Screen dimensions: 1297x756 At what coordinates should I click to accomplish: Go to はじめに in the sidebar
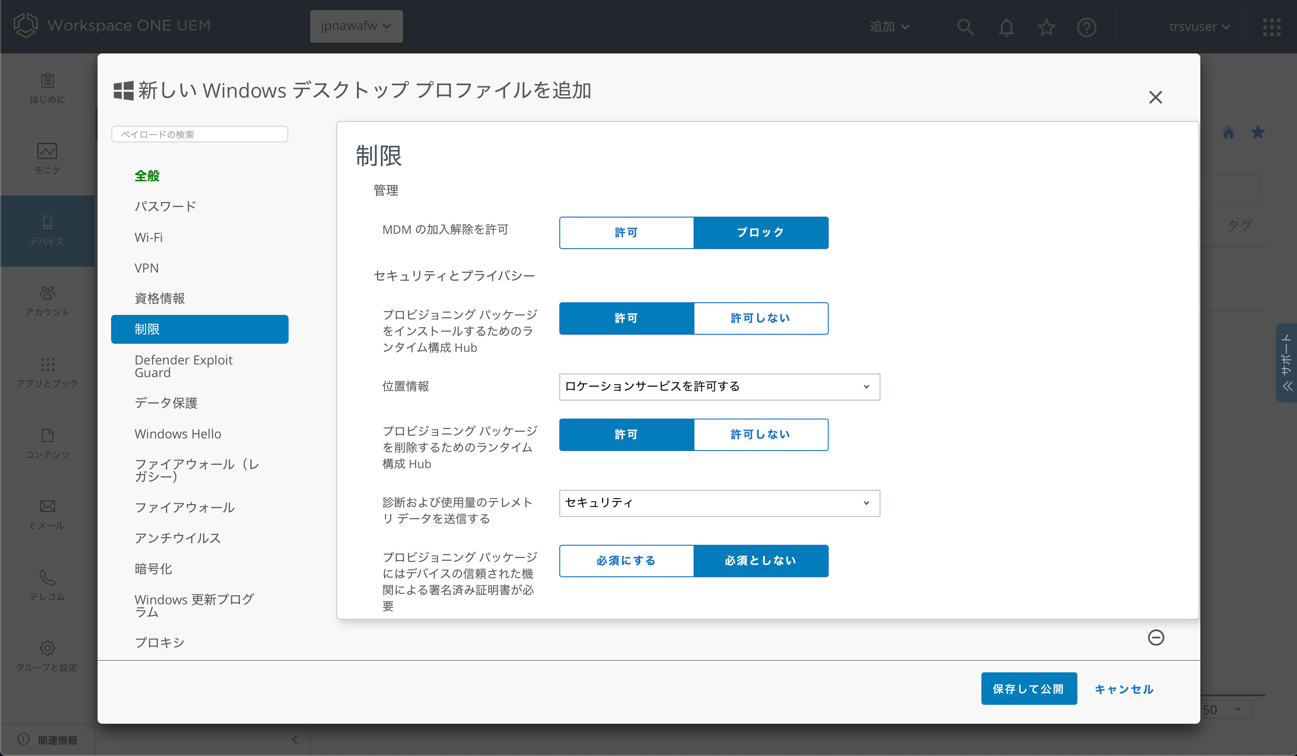[x=47, y=89]
